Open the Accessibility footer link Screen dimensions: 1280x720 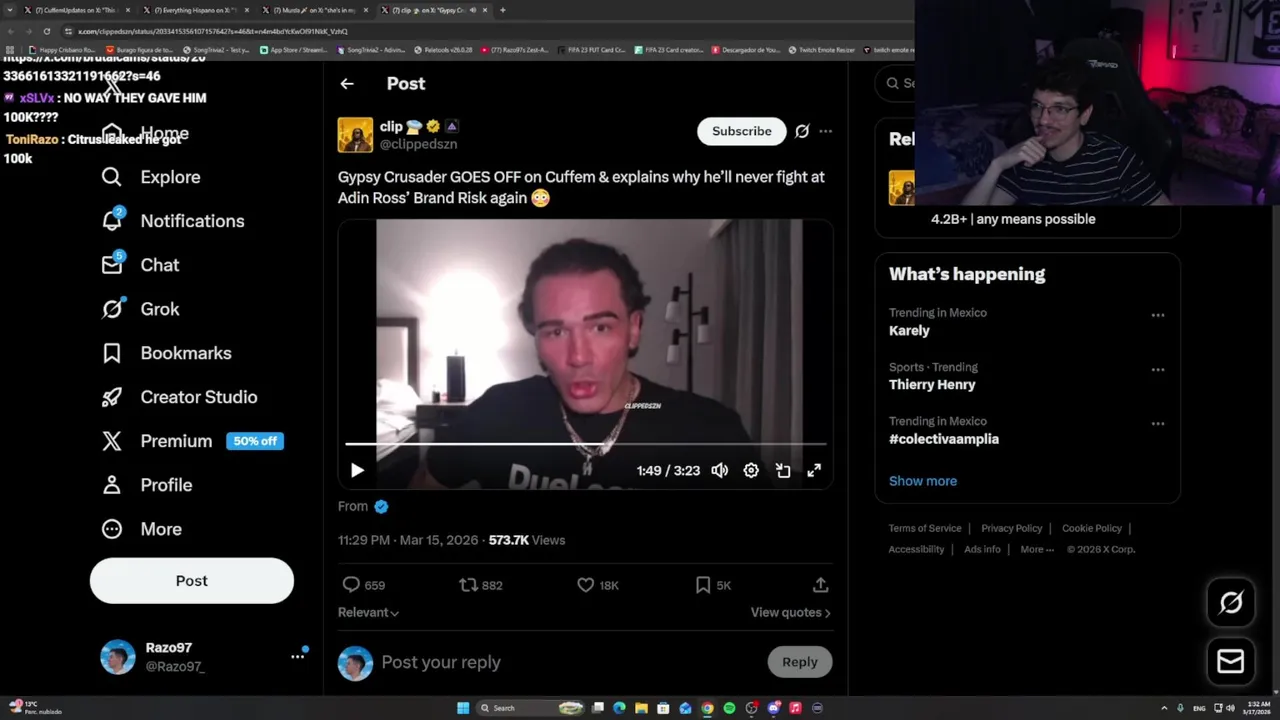pyautogui.click(x=916, y=549)
